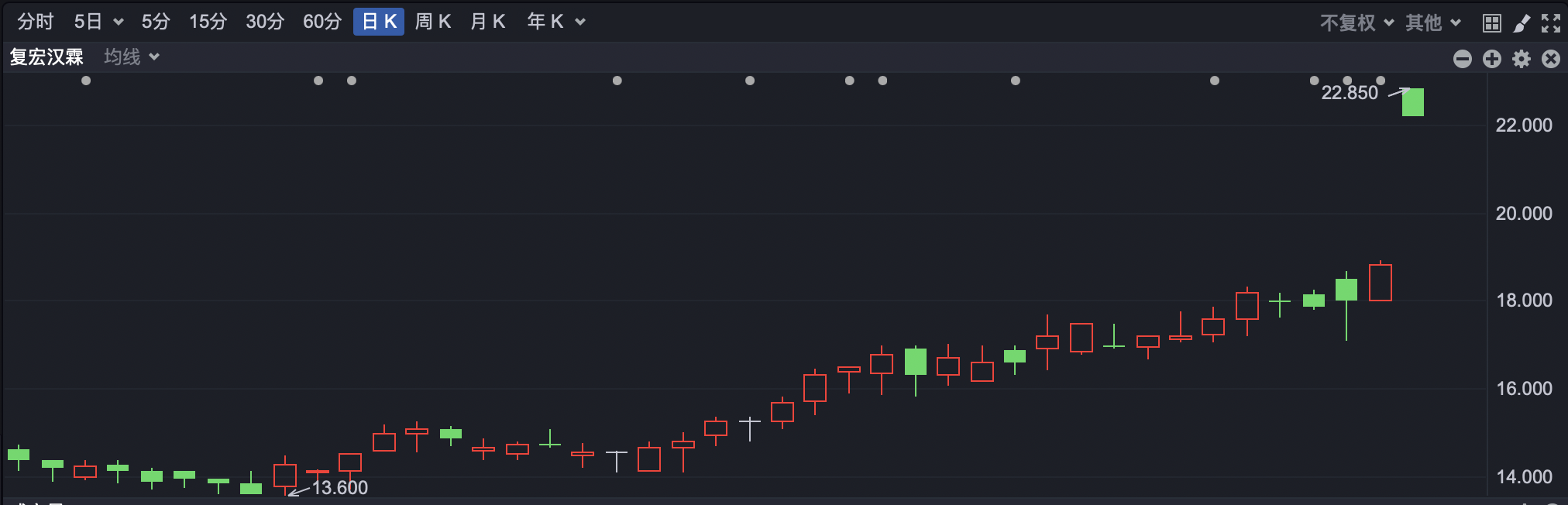Viewport: 1568px width, 505px height.
Task: Zoom out chart with minus icon
Action: (1462, 59)
